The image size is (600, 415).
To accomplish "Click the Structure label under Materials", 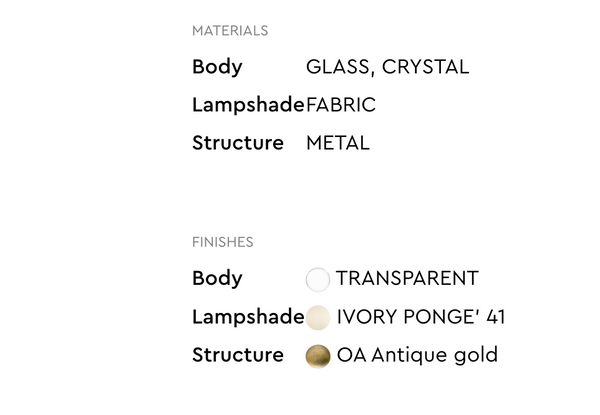I will 238,143.
